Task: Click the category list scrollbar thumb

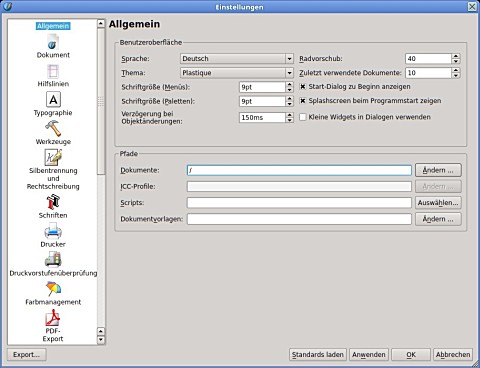Action: (x=101, y=102)
